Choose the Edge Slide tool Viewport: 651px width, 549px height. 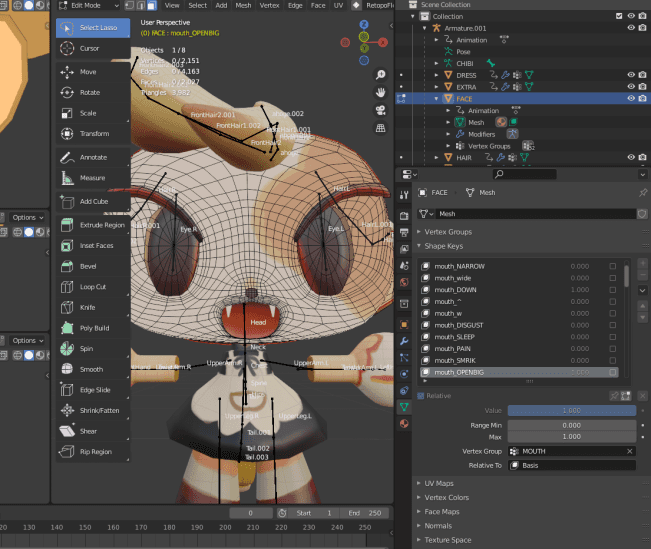[93, 390]
